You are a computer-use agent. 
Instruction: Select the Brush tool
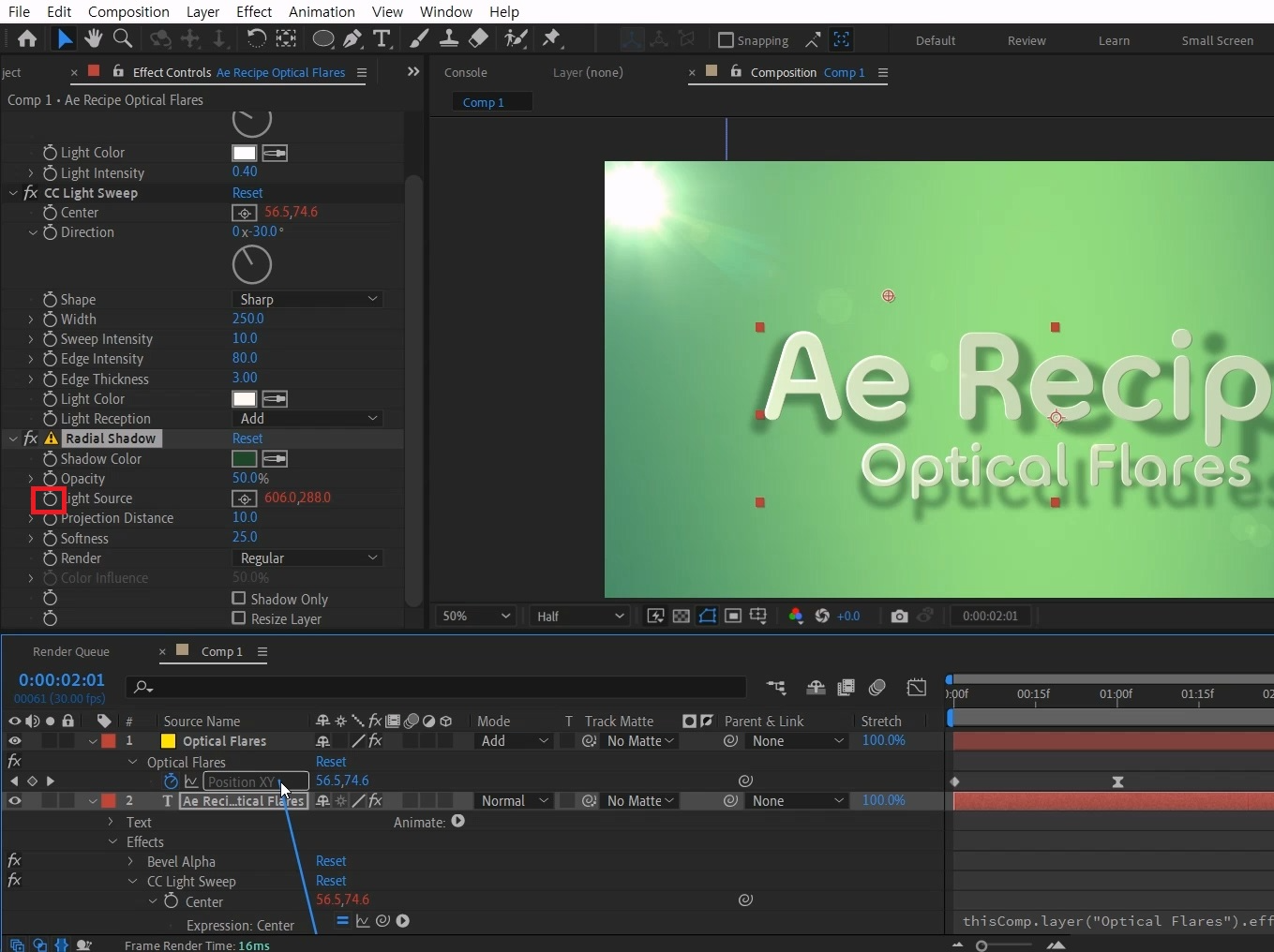tap(419, 38)
